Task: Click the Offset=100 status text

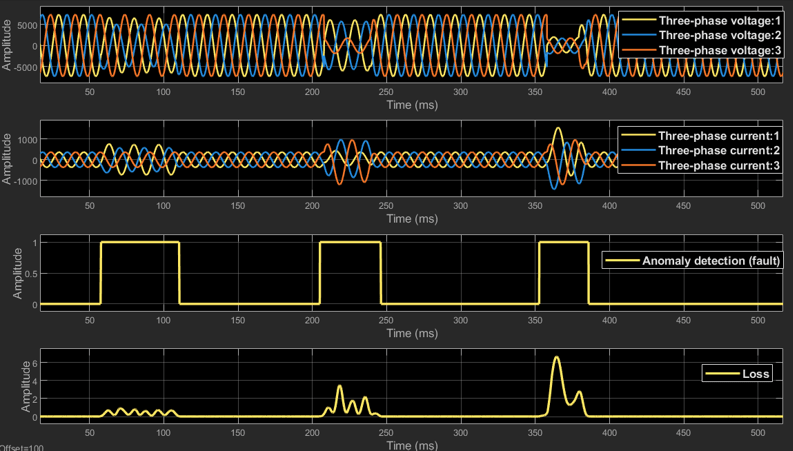Action: point(22,447)
